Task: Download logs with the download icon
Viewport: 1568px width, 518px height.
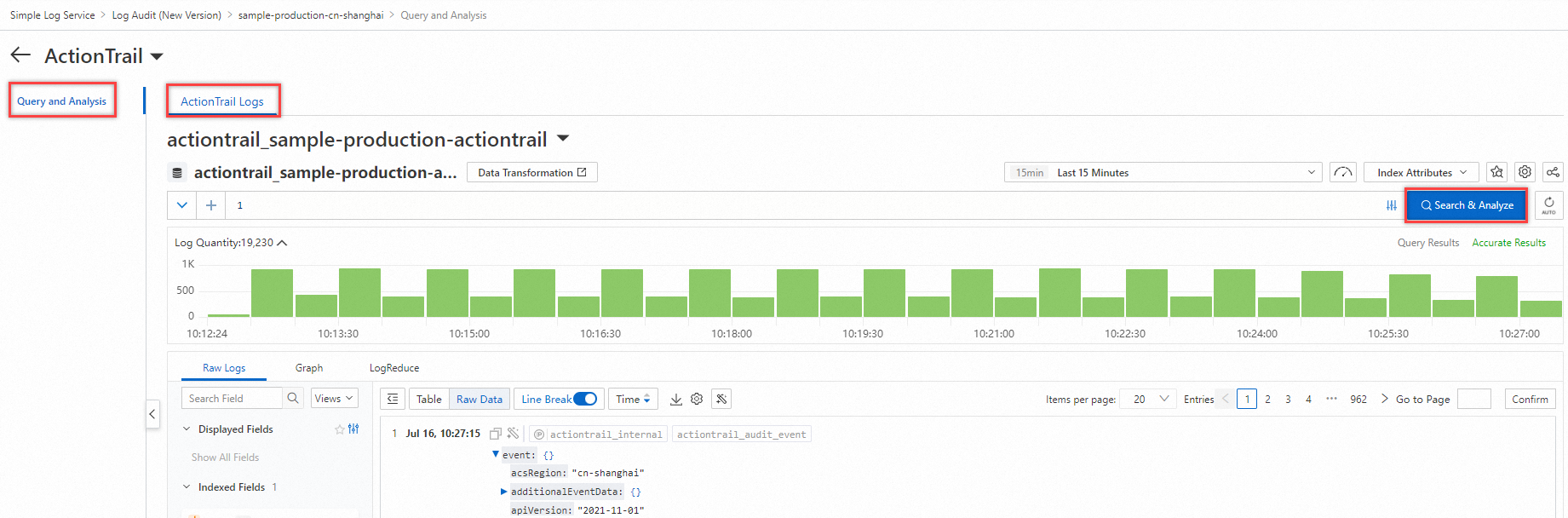Action: pos(676,399)
